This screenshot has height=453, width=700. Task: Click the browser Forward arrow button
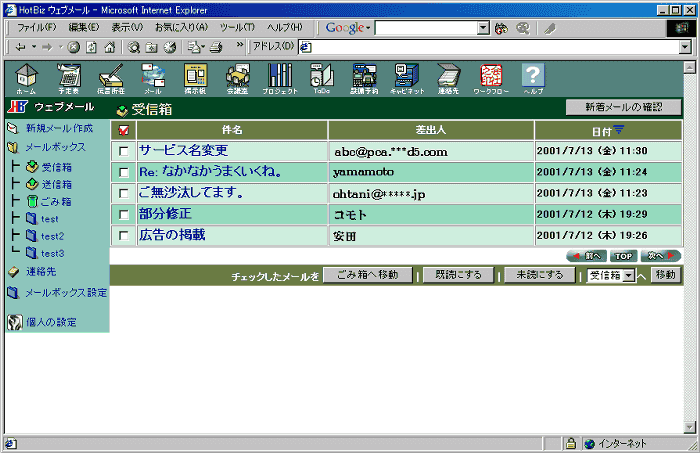[47, 47]
